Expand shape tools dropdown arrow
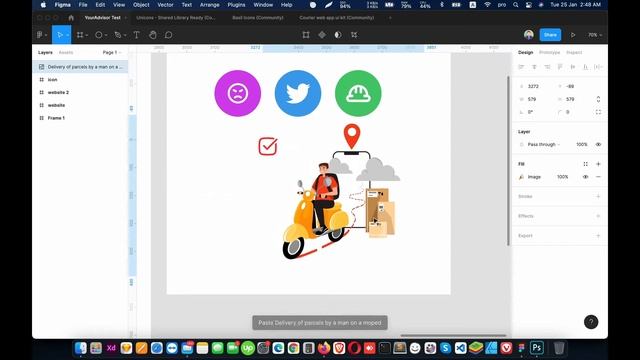This screenshot has width=640, height=360. (x=106, y=36)
